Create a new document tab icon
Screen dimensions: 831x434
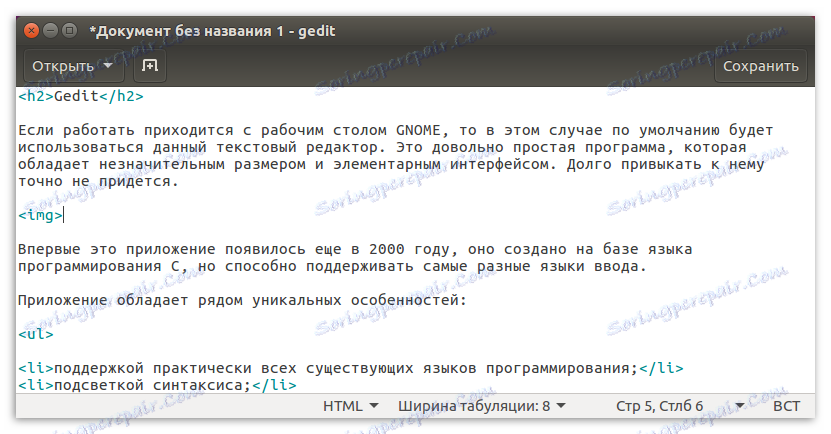[150, 66]
